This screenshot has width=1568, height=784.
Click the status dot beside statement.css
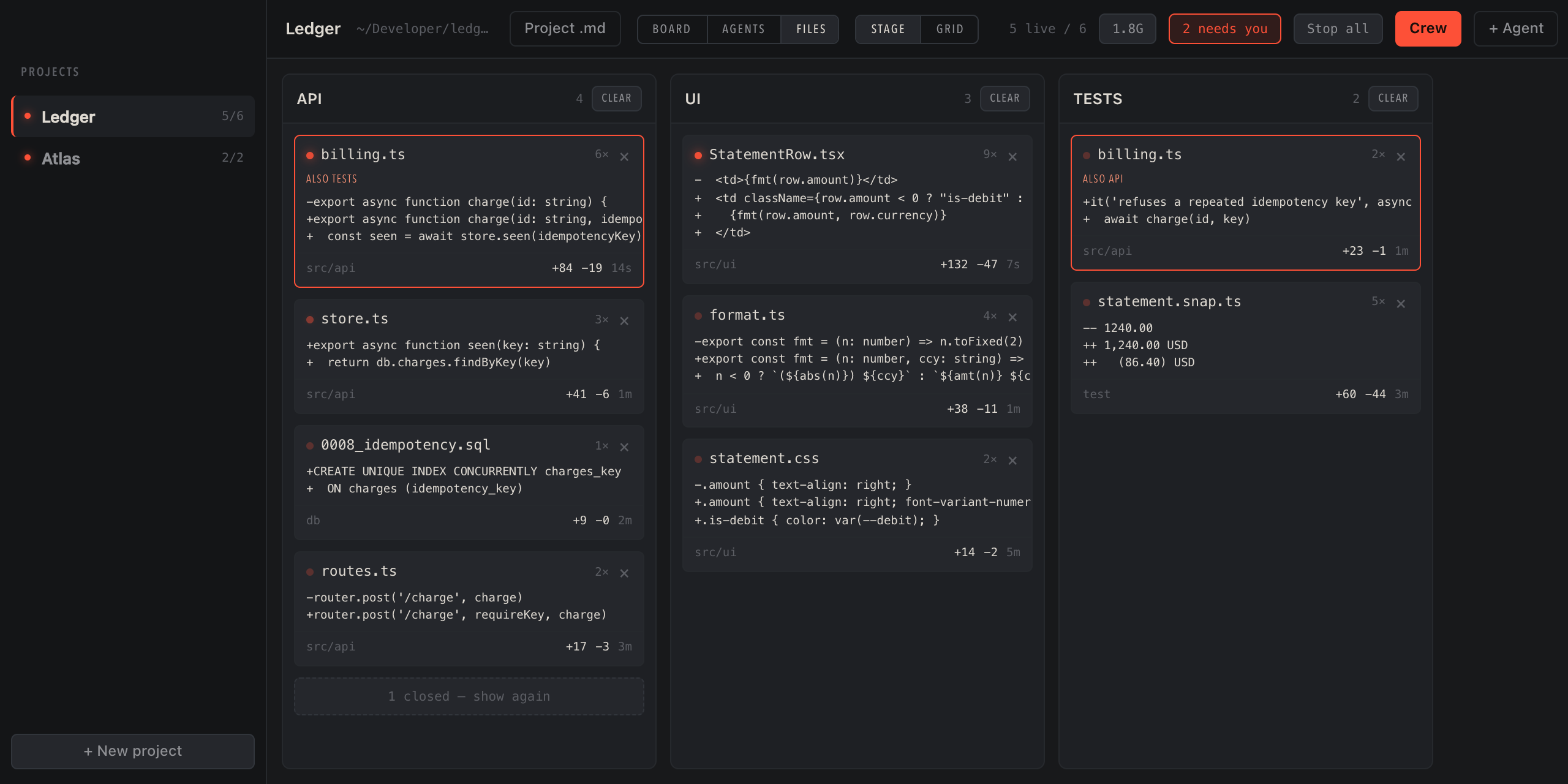click(698, 459)
